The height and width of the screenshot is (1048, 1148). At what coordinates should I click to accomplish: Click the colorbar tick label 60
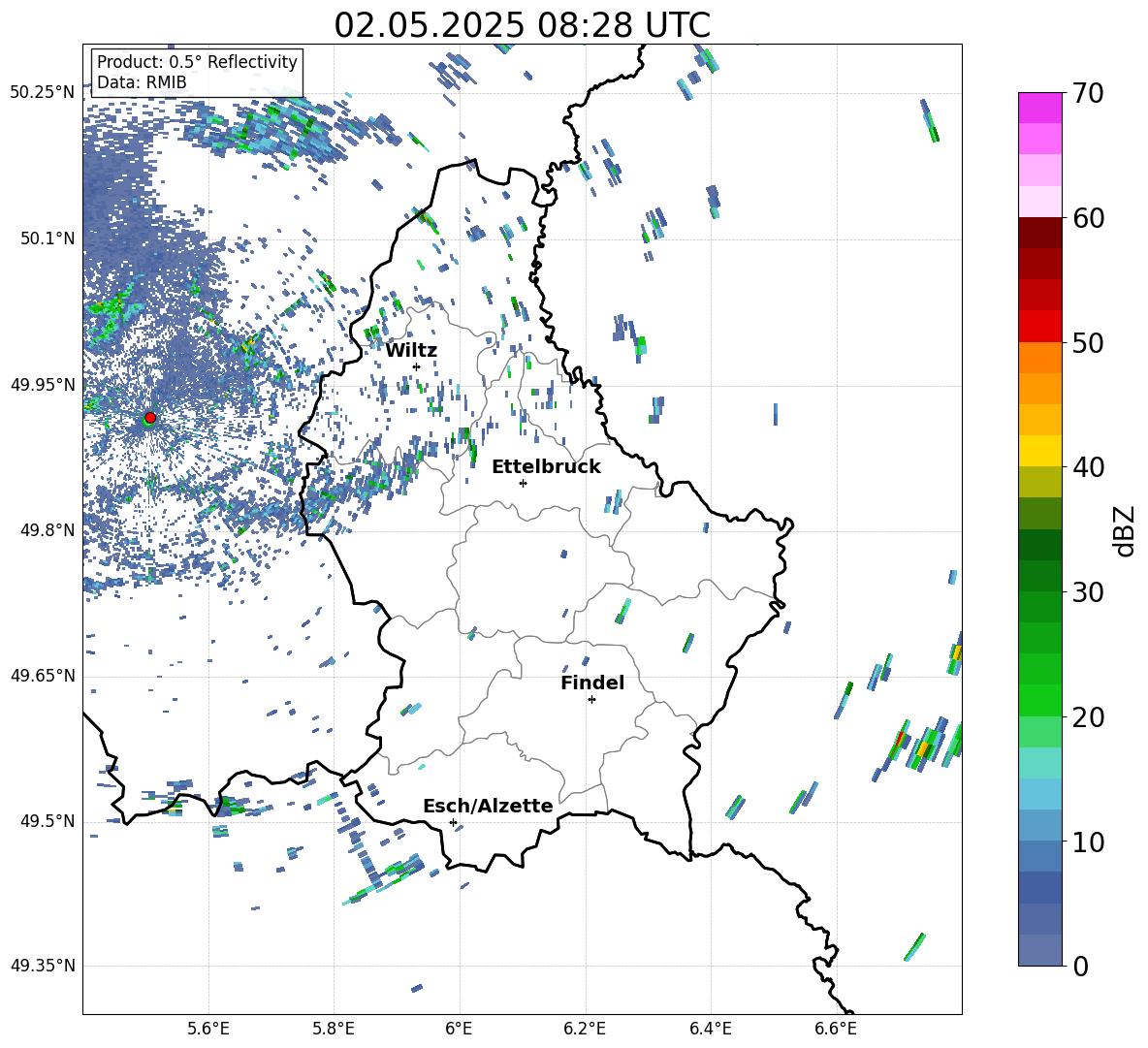[x=1088, y=218]
